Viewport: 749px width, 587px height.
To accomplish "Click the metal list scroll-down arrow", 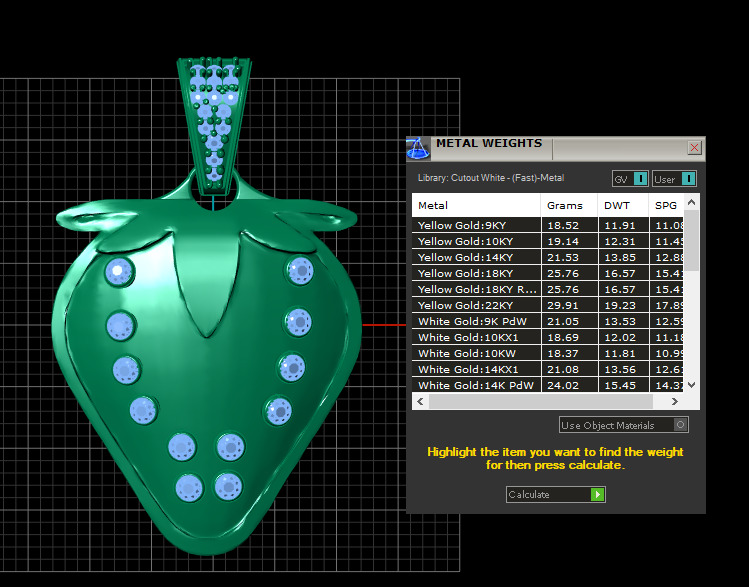I will point(691,384).
